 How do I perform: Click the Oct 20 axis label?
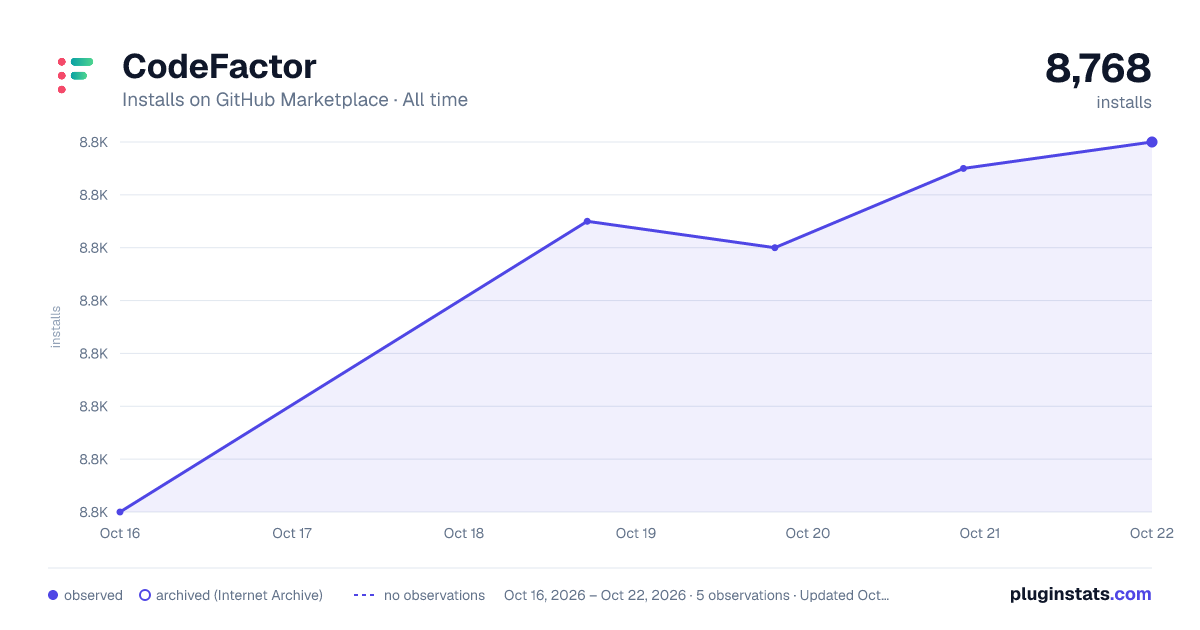807,533
